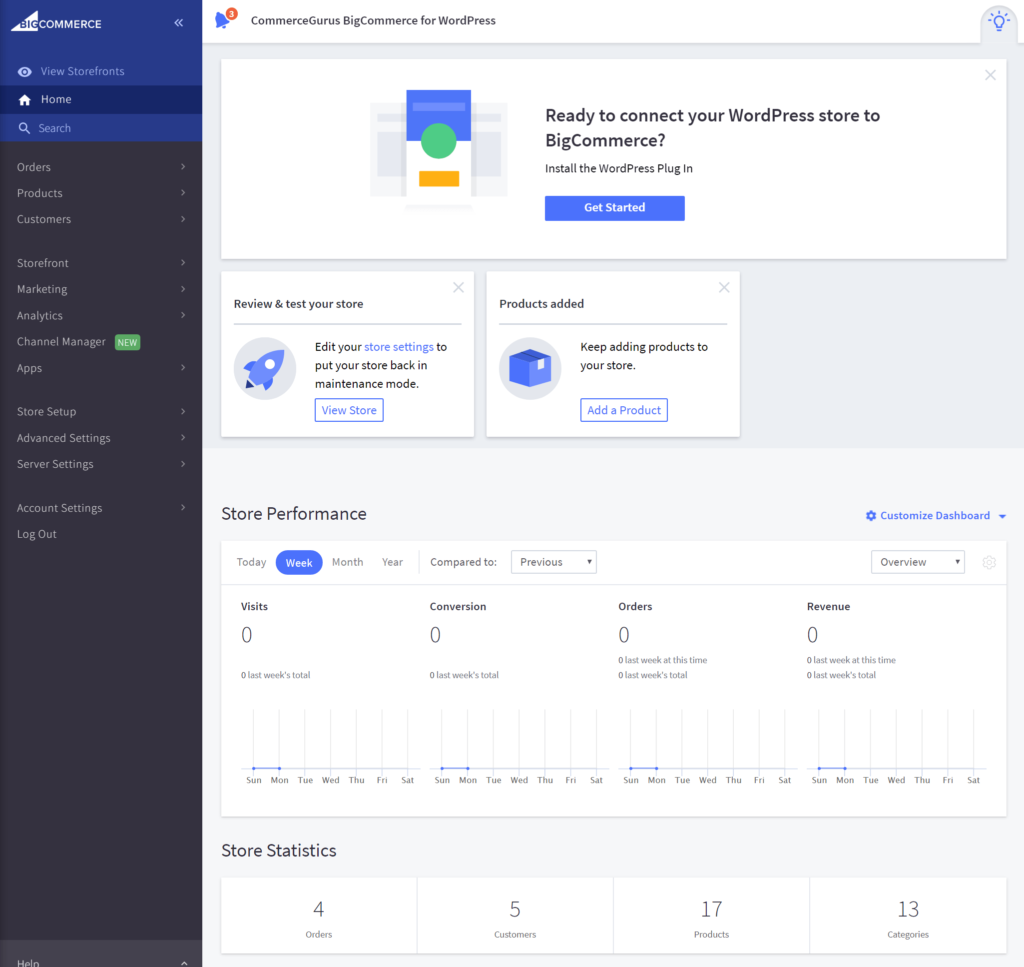Click the WordPress plugin illustration
Screen dimensions: 1024x967
click(439, 149)
